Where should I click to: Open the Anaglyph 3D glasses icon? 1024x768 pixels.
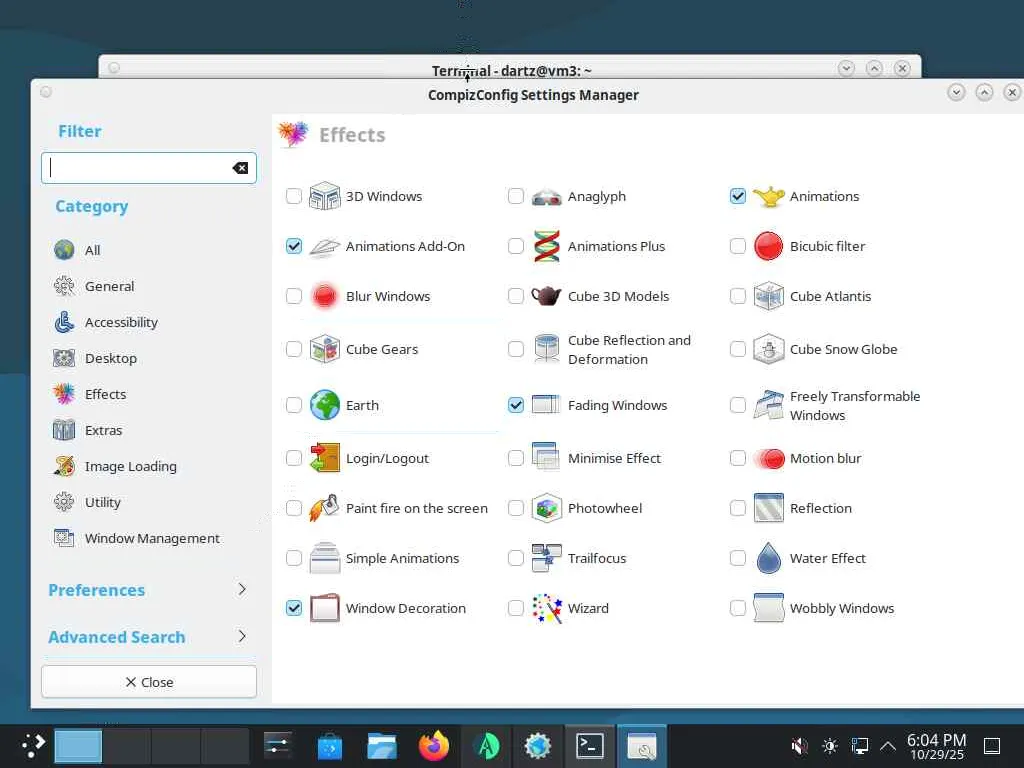(547, 196)
